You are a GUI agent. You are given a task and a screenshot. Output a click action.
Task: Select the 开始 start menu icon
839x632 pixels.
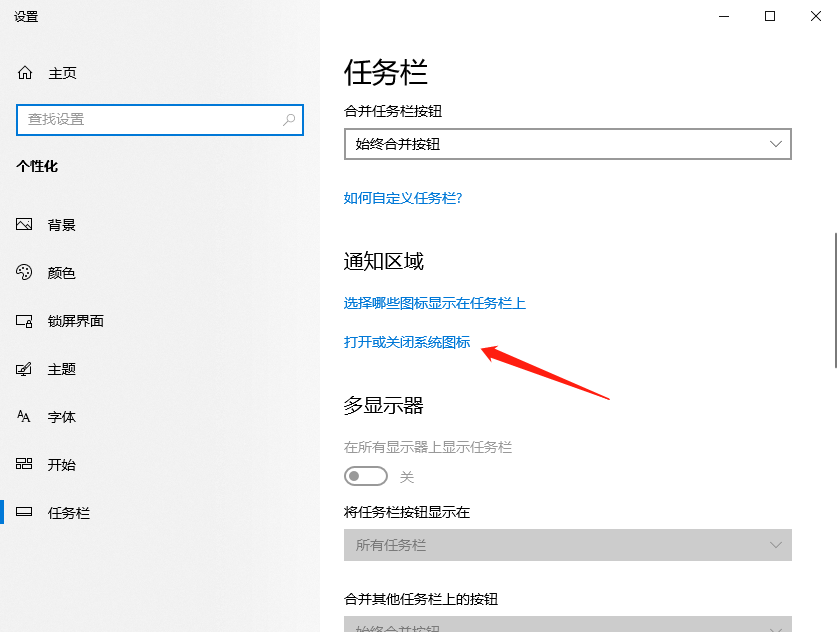click(x=24, y=464)
